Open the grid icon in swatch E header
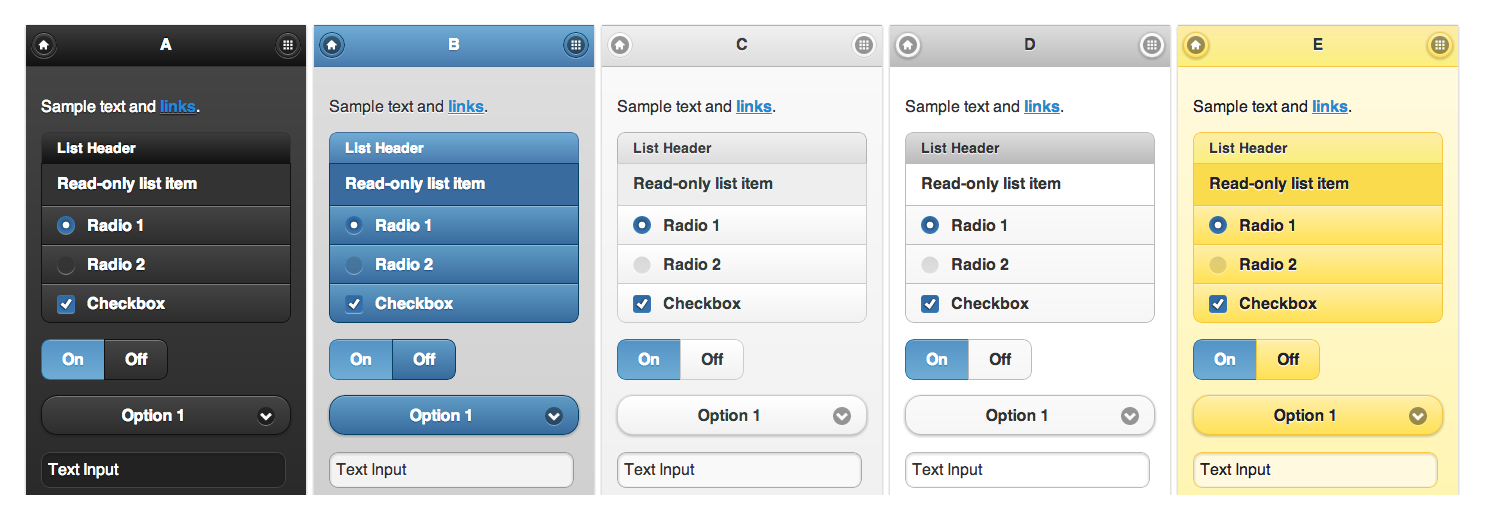 coord(1440,45)
